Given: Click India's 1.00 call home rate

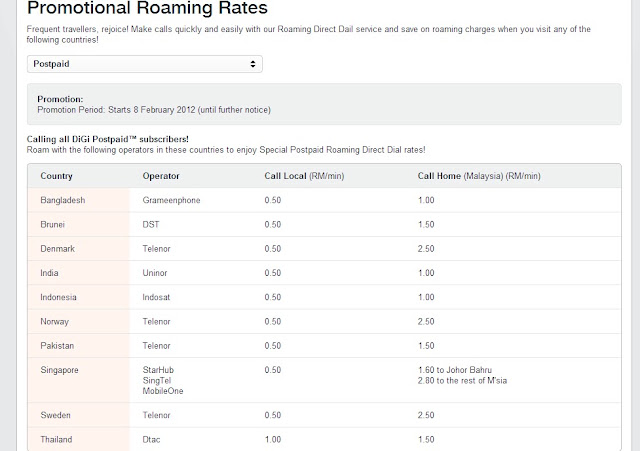Looking at the screenshot, I should (x=426, y=273).
